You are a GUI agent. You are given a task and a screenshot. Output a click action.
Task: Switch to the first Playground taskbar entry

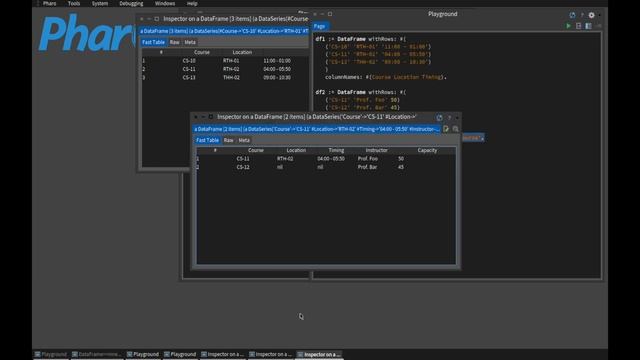[x=51, y=354]
